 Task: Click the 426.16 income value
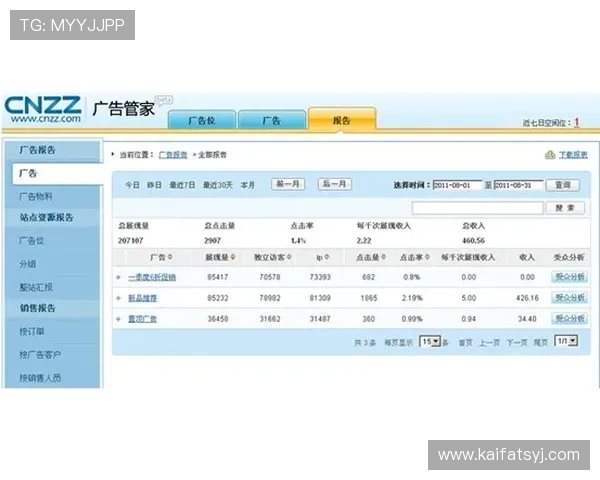coord(527,298)
